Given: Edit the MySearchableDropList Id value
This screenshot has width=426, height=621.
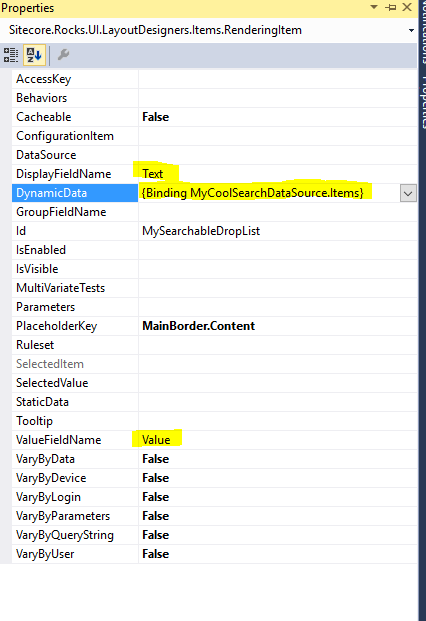Looking at the screenshot, I should (x=201, y=231).
